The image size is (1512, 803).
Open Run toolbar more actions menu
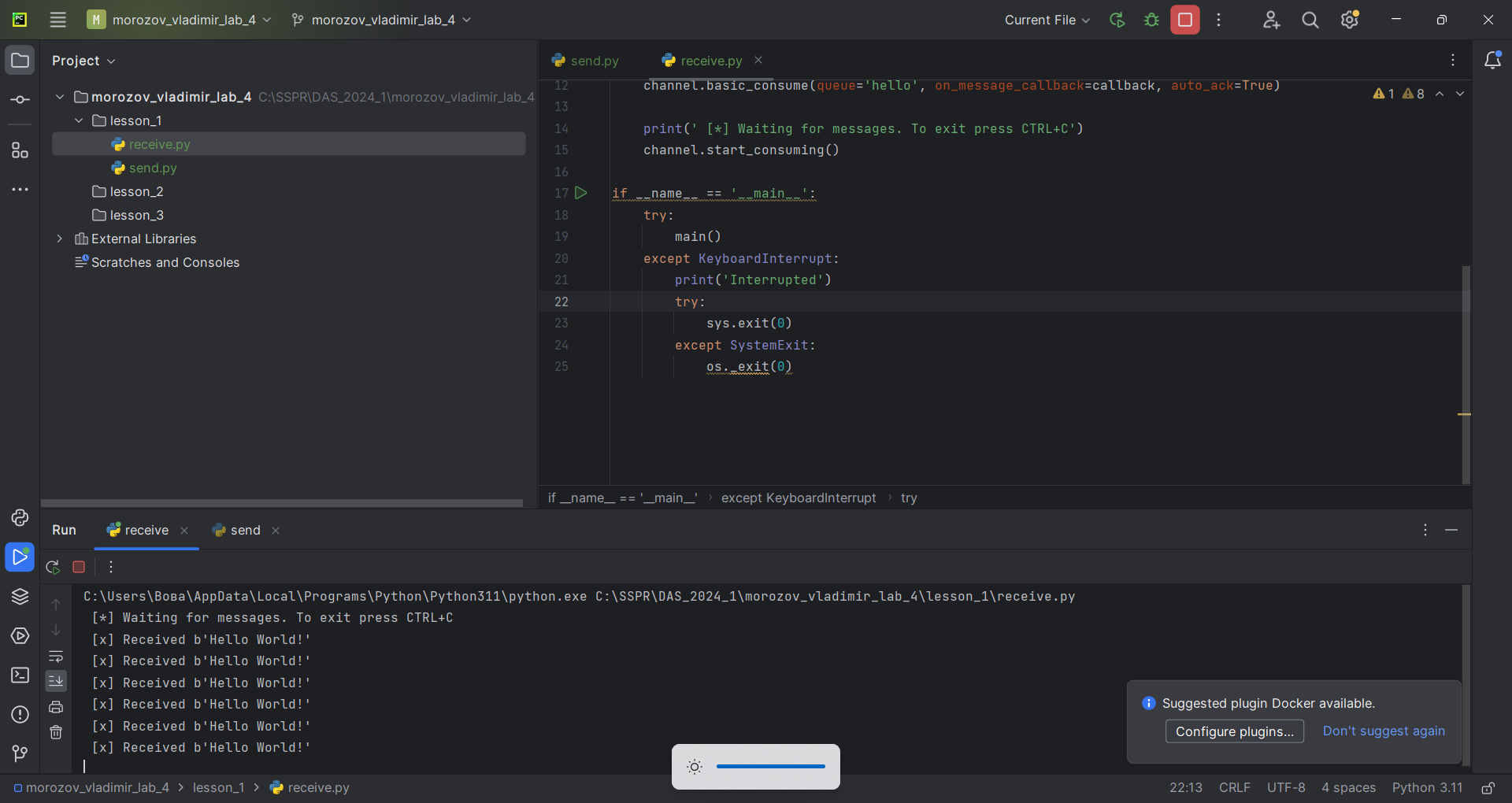coord(111,567)
